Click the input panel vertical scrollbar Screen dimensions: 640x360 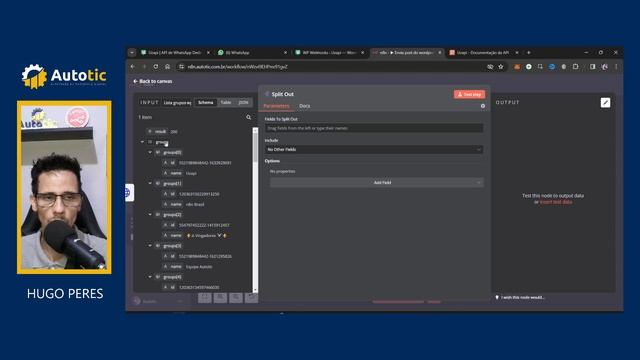(255, 209)
